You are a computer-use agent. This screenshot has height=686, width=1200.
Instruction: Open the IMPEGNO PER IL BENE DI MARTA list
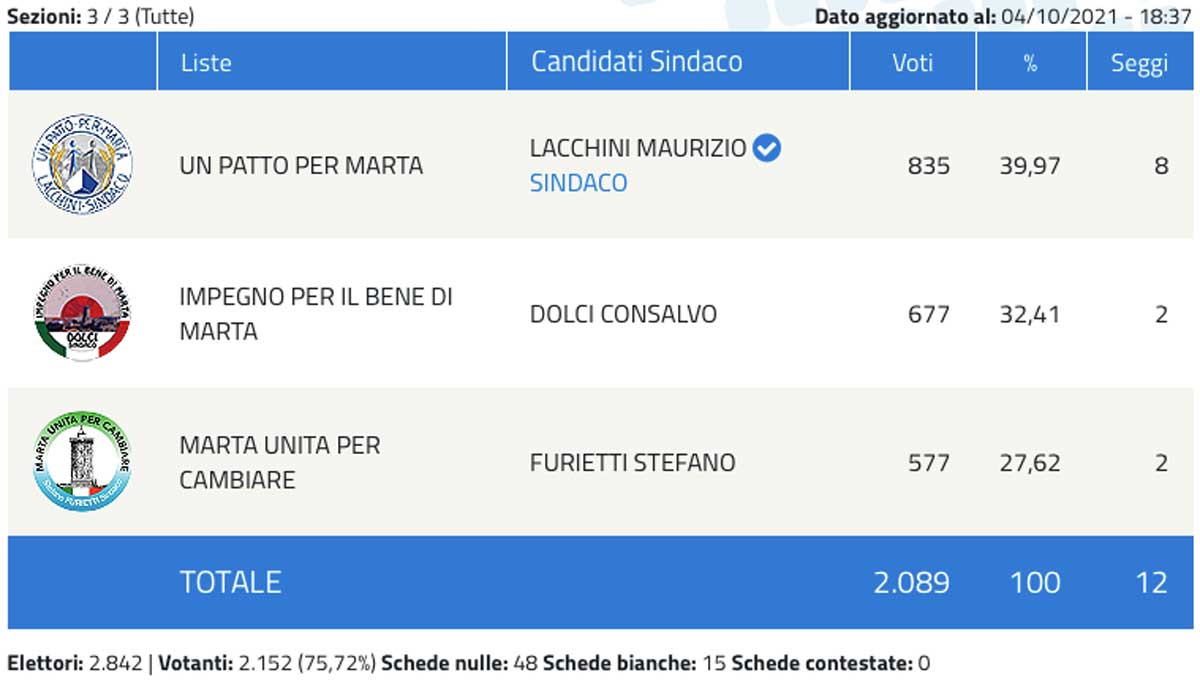click(x=316, y=314)
